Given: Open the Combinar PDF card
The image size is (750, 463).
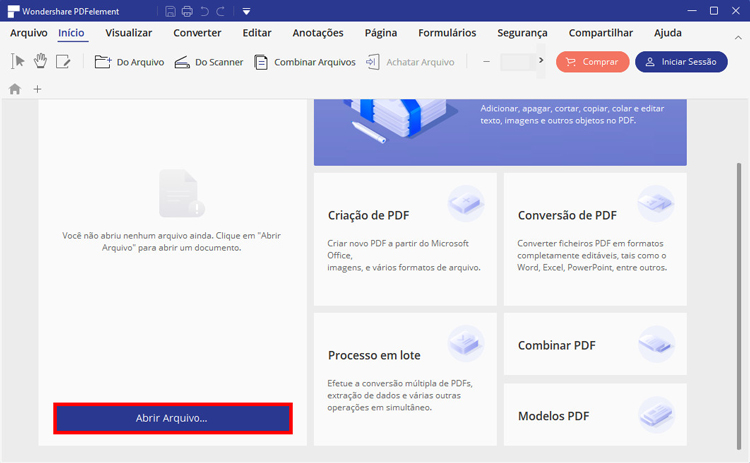Looking at the screenshot, I should point(595,344).
